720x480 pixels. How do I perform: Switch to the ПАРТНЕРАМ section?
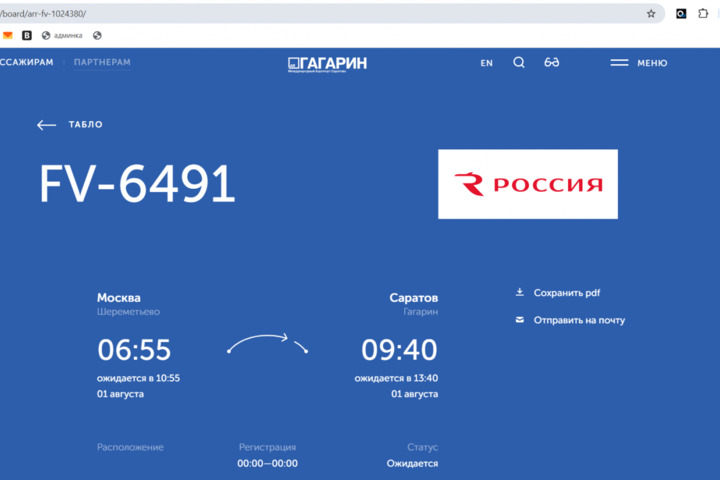tap(102, 62)
